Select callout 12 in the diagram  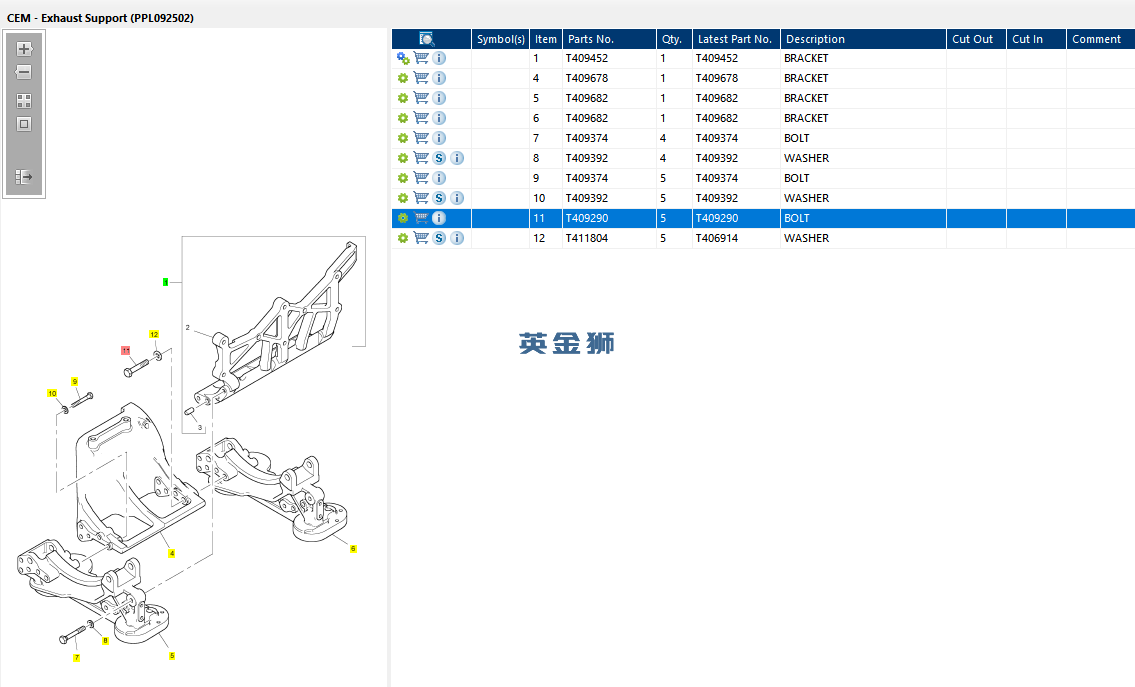point(154,334)
